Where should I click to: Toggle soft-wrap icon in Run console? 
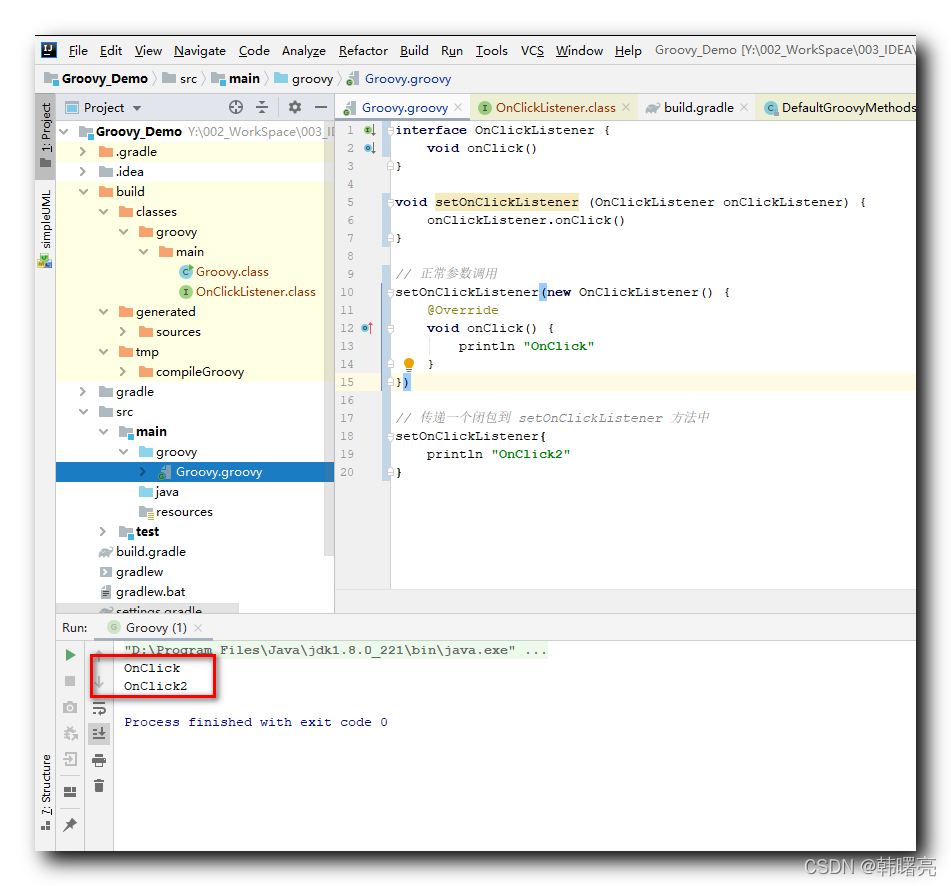(99, 708)
